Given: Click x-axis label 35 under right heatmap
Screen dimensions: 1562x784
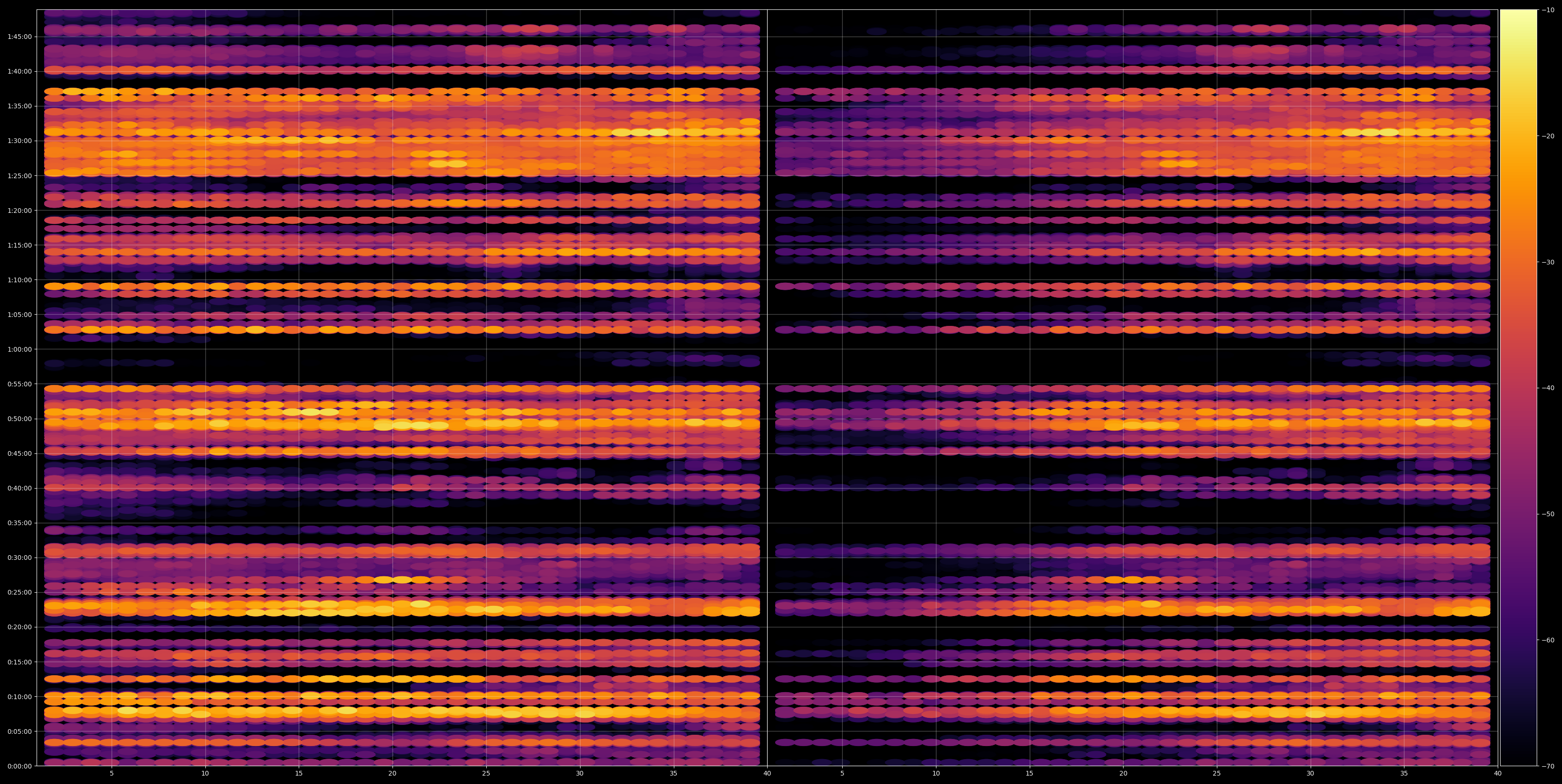Looking at the screenshot, I should [x=1404, y=774].
